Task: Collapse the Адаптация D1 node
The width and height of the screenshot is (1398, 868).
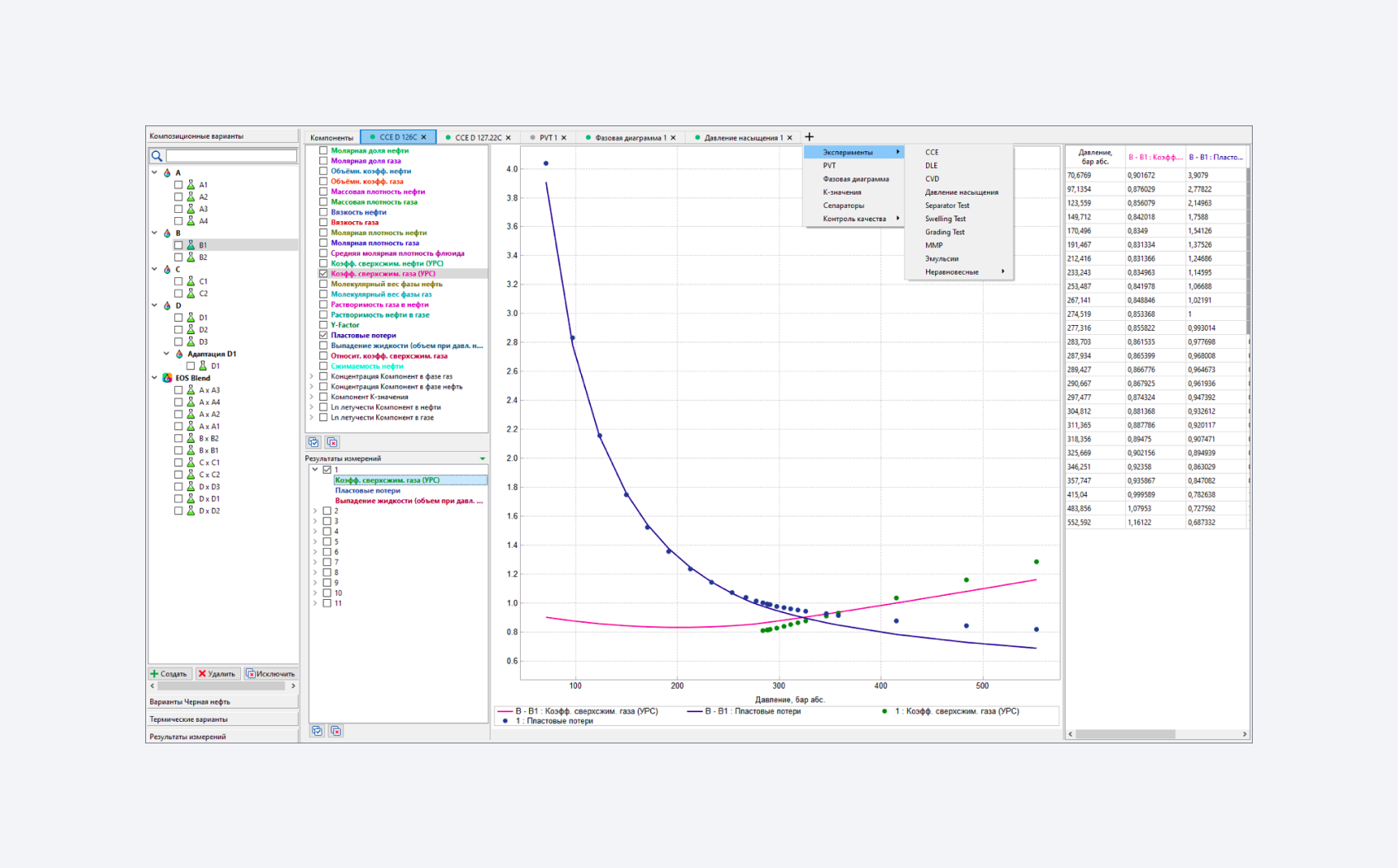Action: [167, 354]
